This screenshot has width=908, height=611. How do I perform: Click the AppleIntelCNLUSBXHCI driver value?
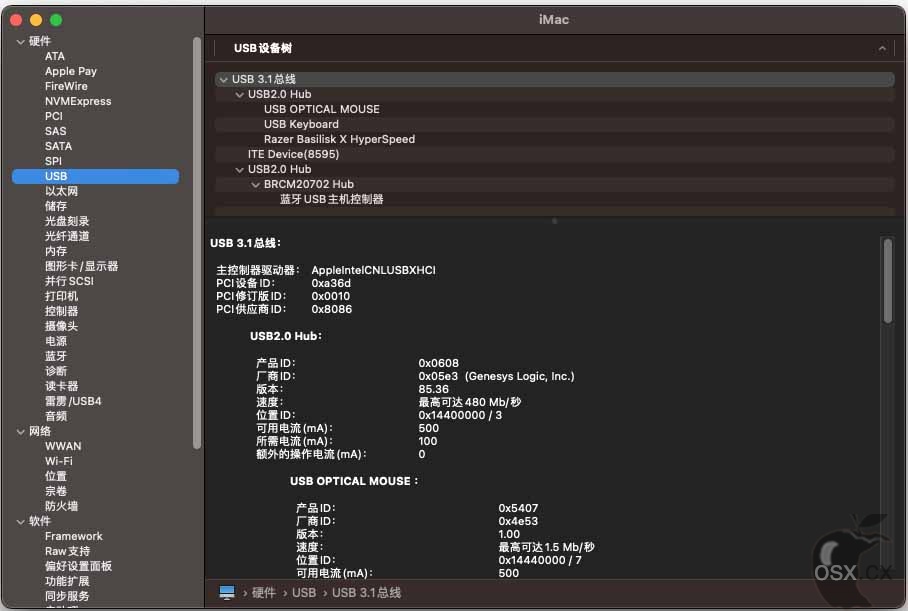tap(374, 270)
